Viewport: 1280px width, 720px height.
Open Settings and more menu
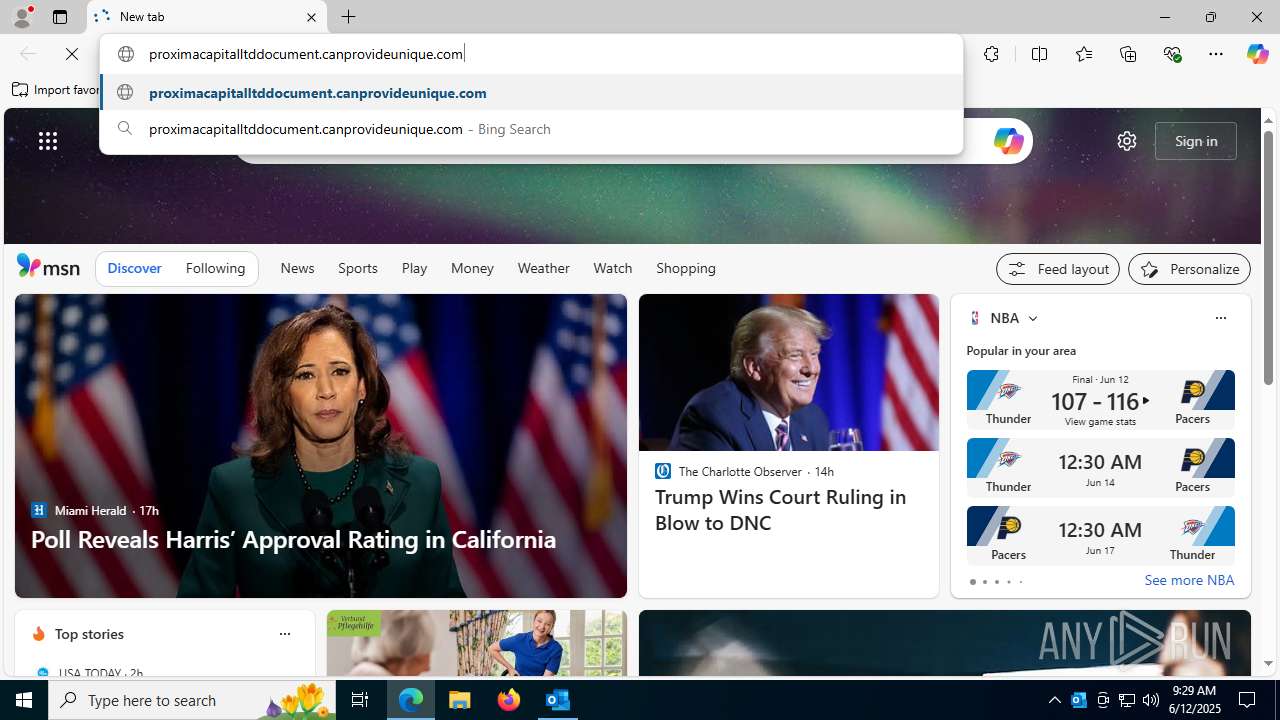[x=1216, y=54]
